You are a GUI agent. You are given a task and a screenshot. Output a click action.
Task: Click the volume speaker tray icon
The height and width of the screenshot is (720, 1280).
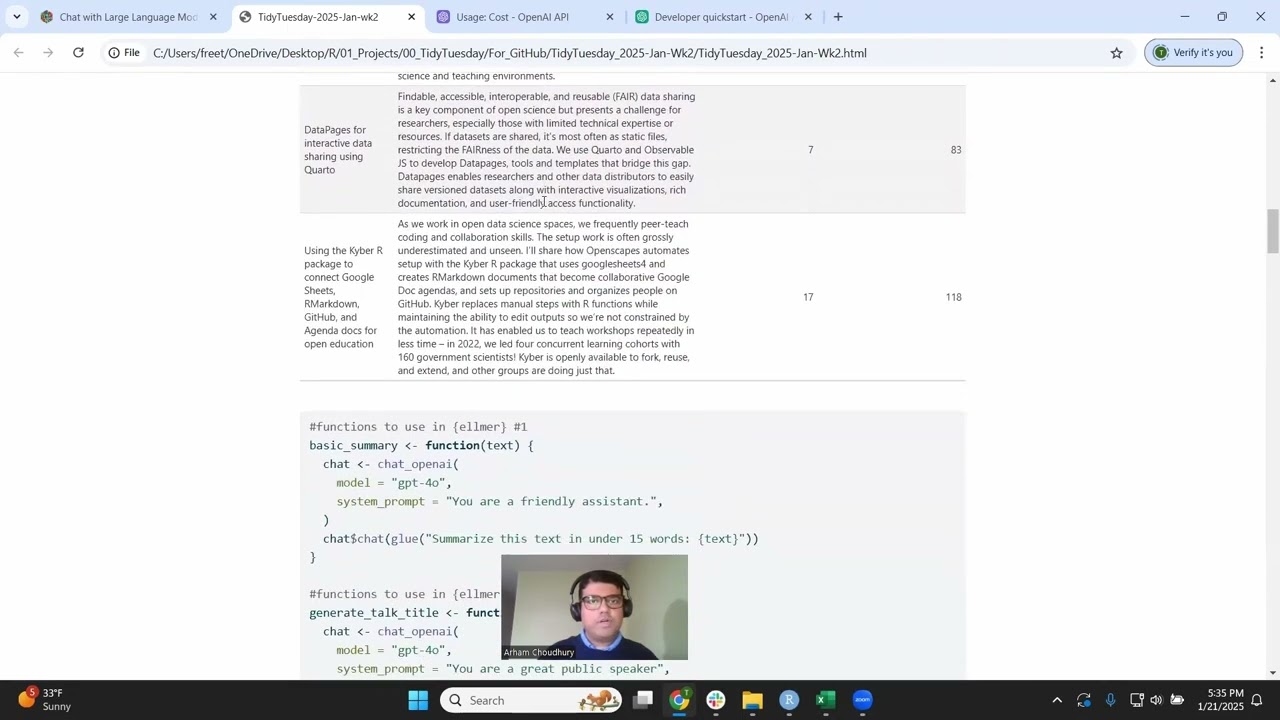click(1157, 700)
